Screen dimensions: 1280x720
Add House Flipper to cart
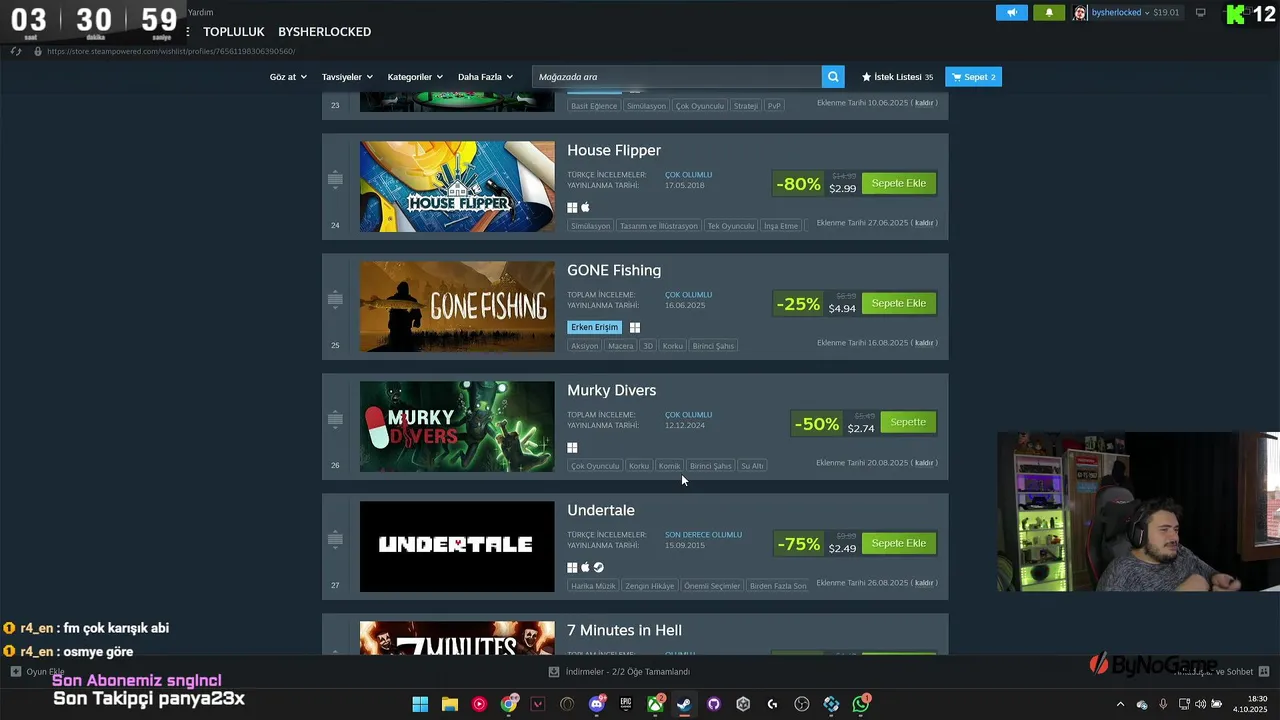click(899, 183)
